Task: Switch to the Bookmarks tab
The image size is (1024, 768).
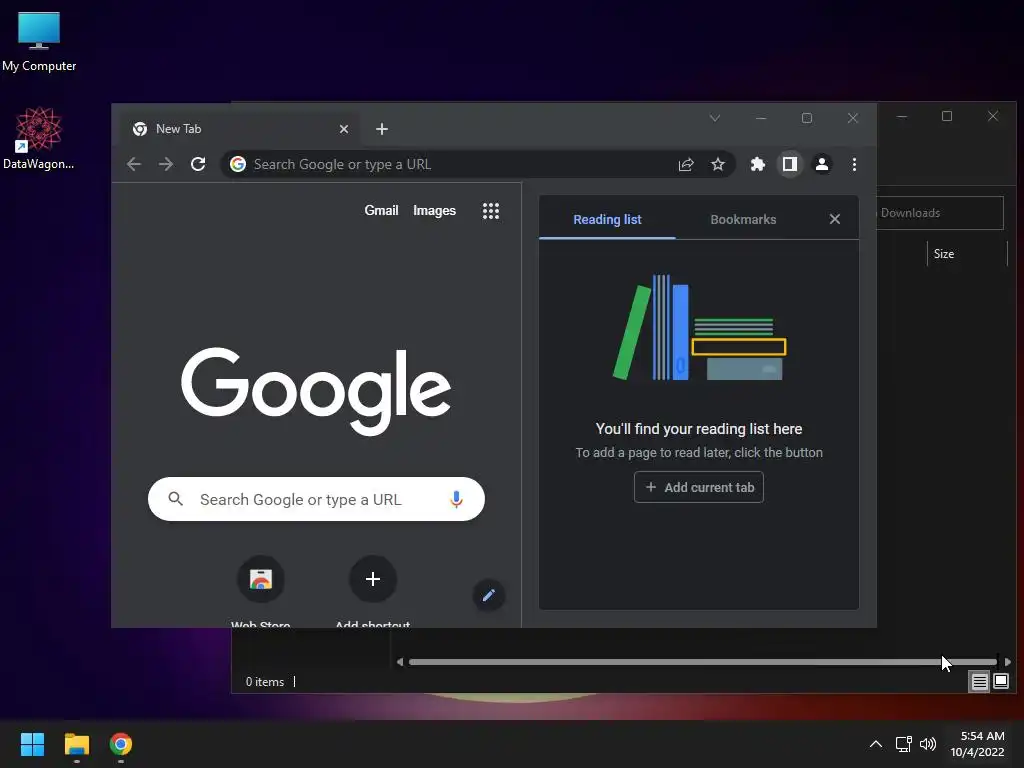Action: (743, 219)
